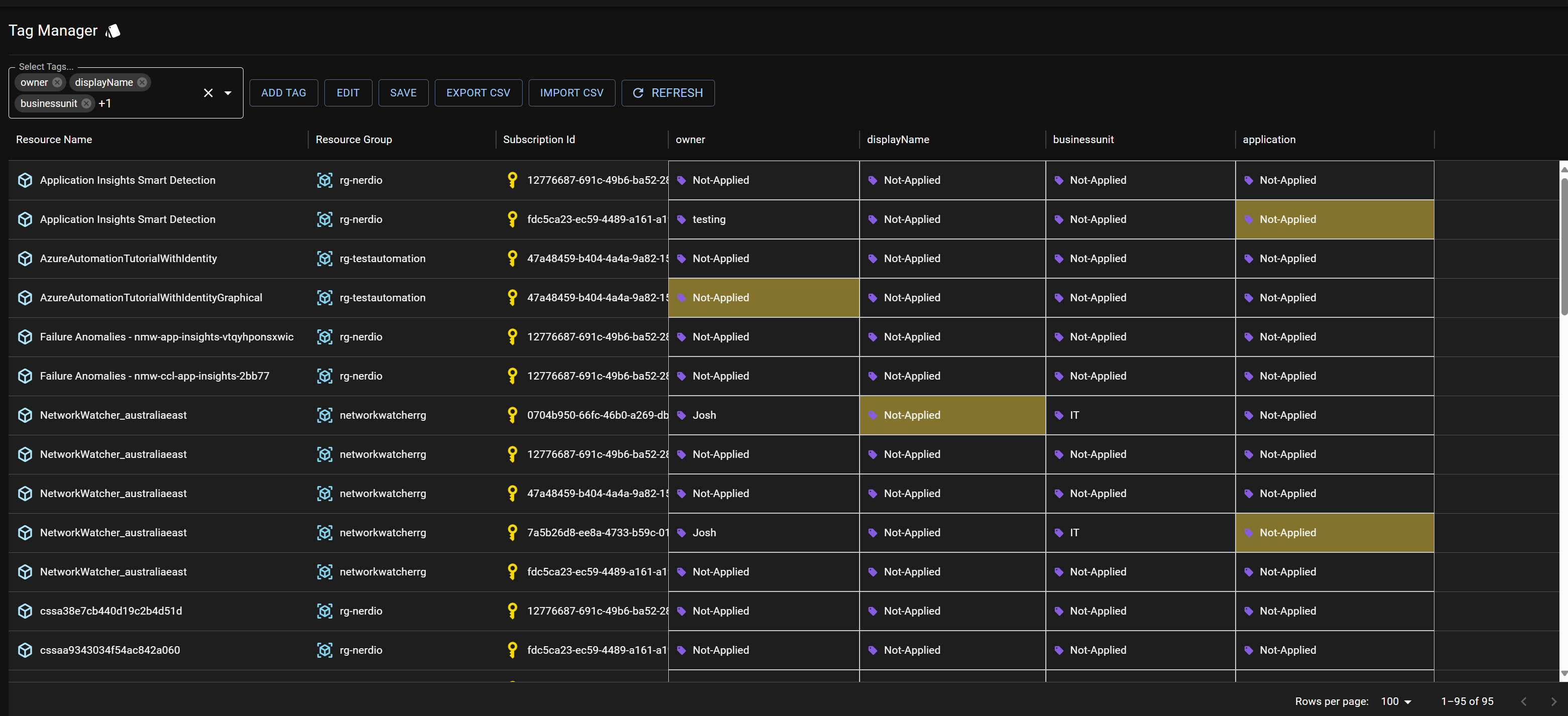Click scrollbar down arrow

click(1564, 674)
